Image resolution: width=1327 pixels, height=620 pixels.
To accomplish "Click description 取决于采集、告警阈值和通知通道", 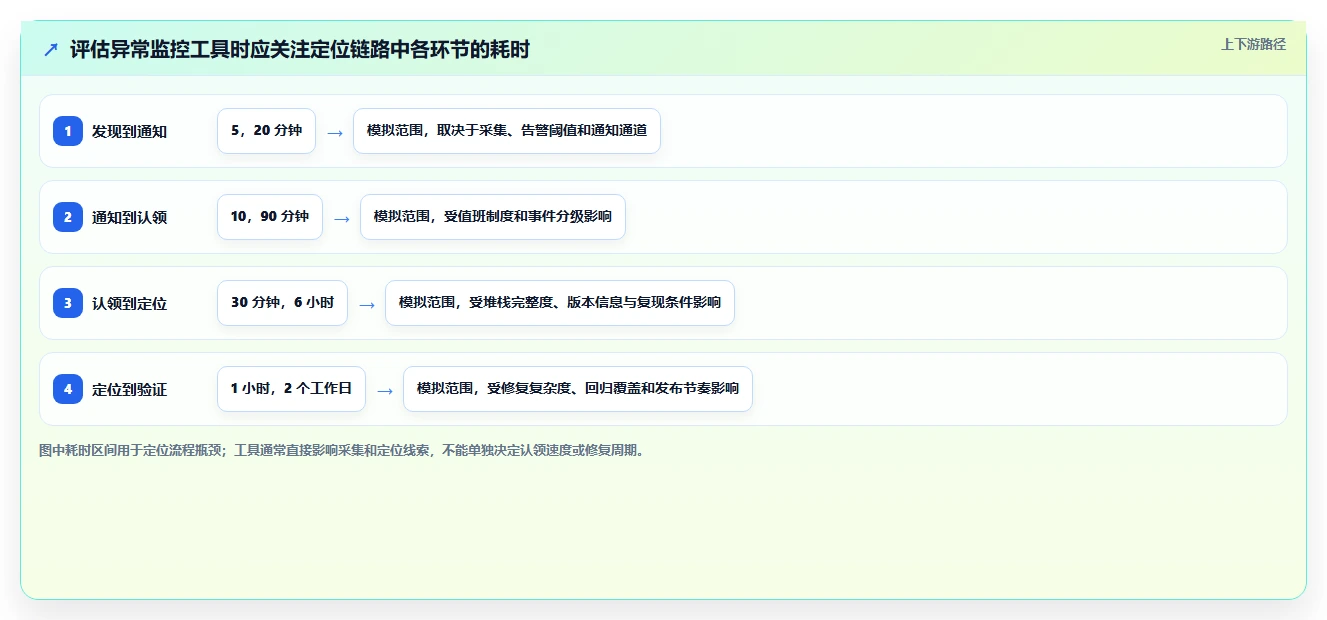I will [542, 131].
